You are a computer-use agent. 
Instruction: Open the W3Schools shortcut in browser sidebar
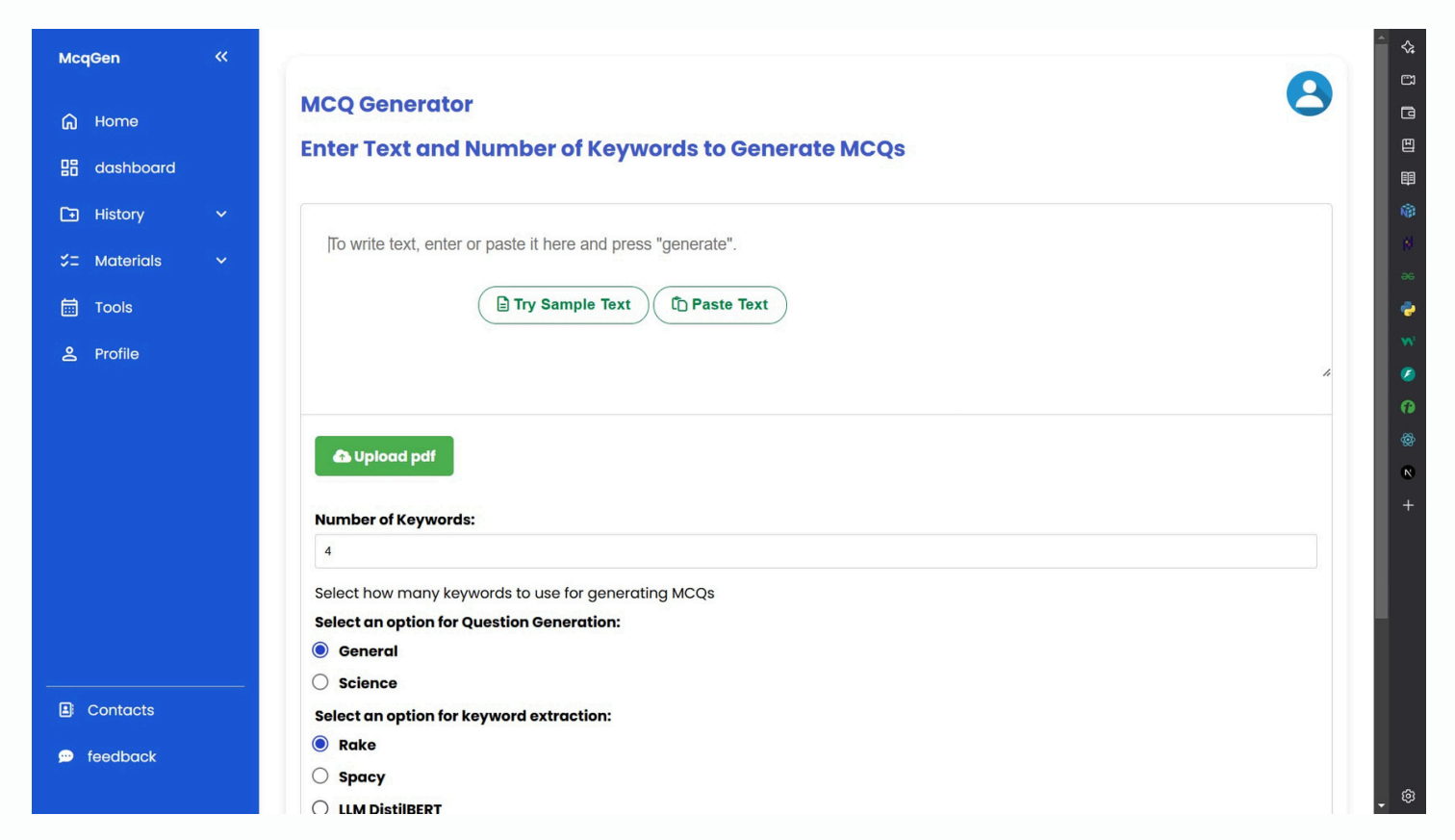(1408, 342)
